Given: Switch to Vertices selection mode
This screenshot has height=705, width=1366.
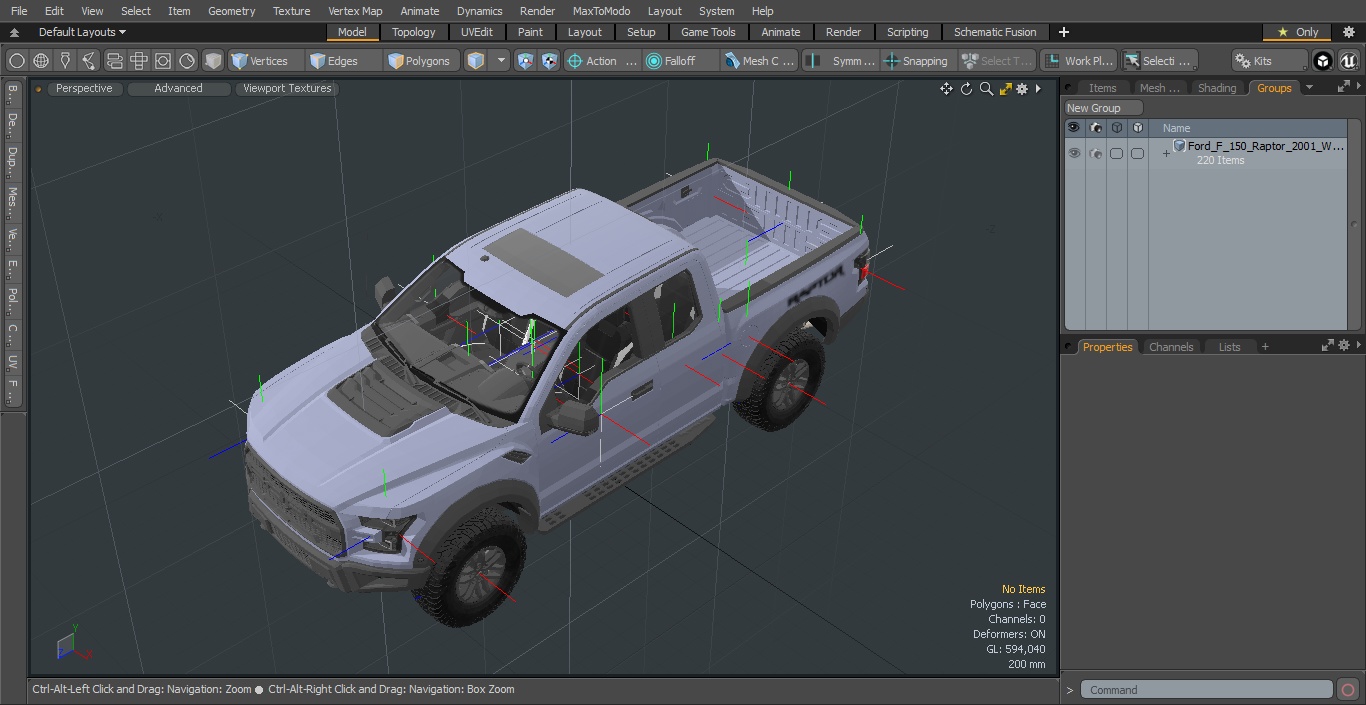Looking at the screenshot, I should 265,61.
